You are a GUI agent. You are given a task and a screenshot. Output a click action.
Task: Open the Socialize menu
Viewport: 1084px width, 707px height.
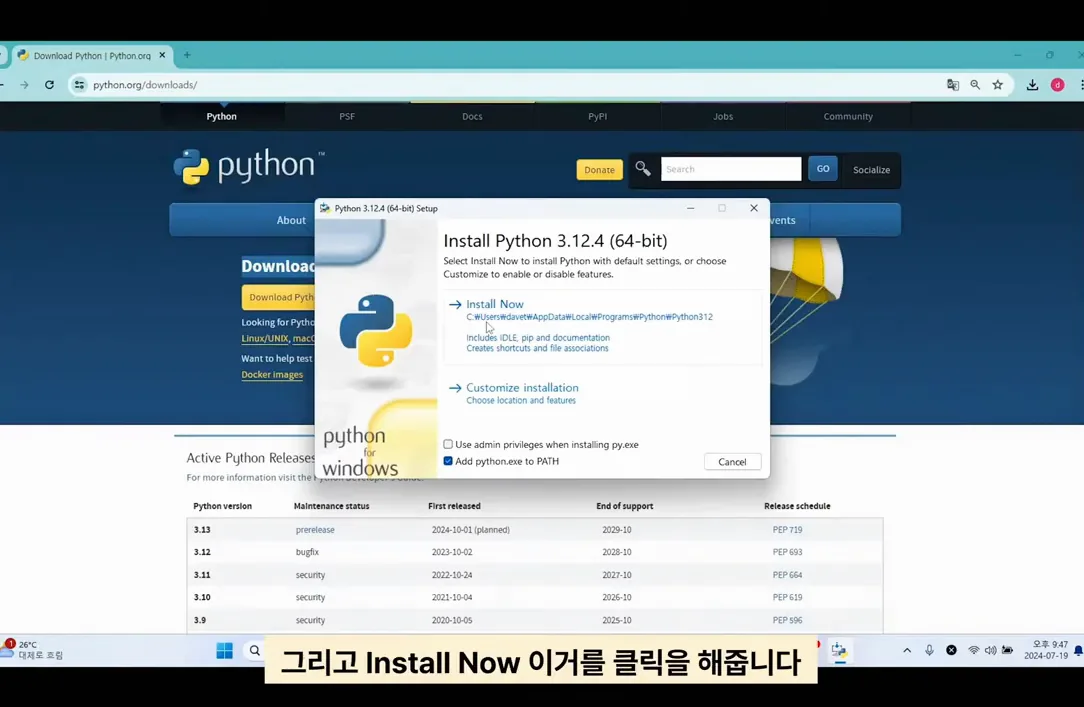[x=871, y=169]
